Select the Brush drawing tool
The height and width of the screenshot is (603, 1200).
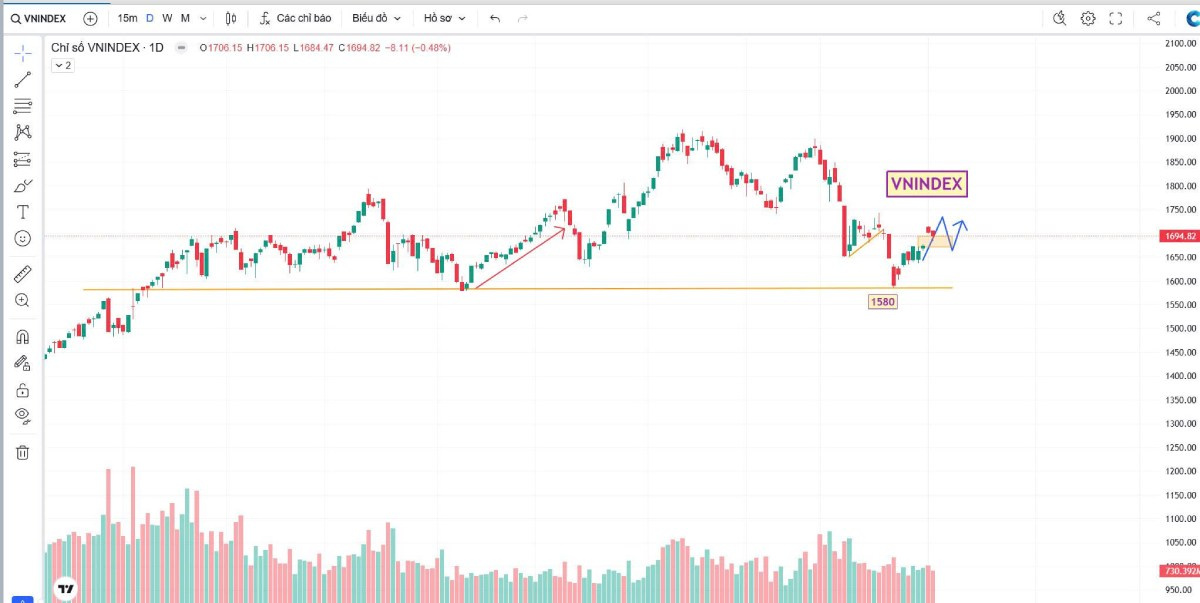click(20, 184)
